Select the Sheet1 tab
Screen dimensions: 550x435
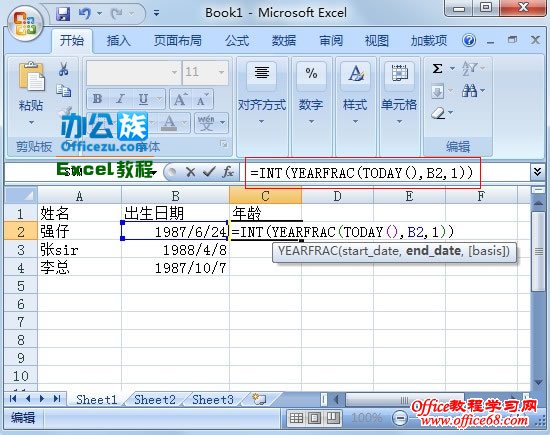[x=97, y=400]
